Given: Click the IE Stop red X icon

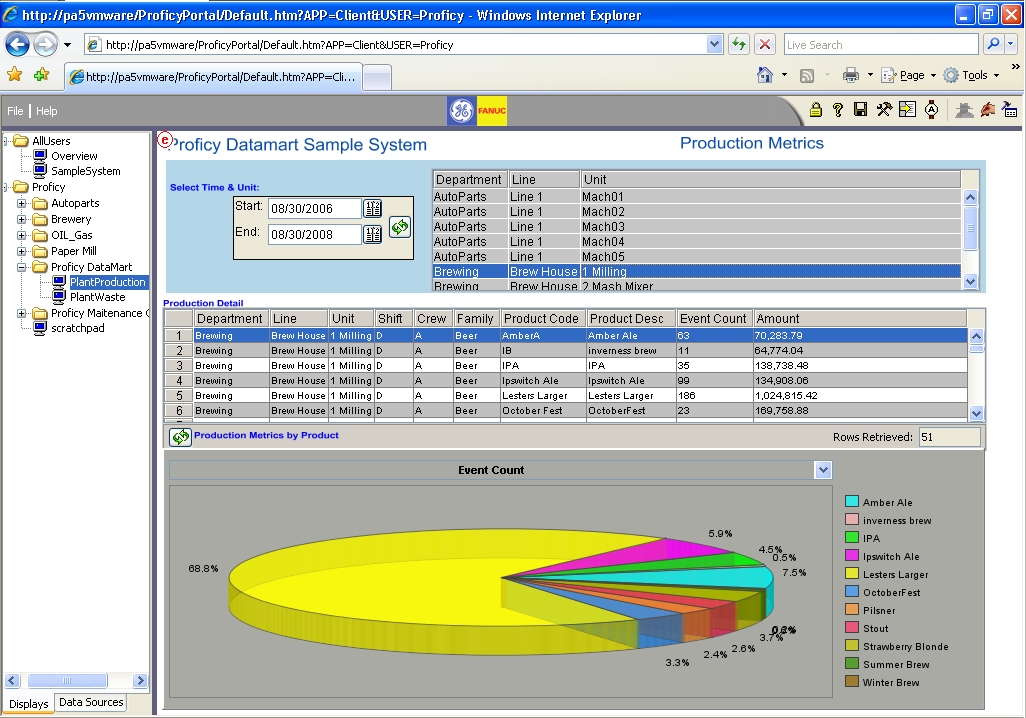Looking at the screenshot, I should 764,45.
